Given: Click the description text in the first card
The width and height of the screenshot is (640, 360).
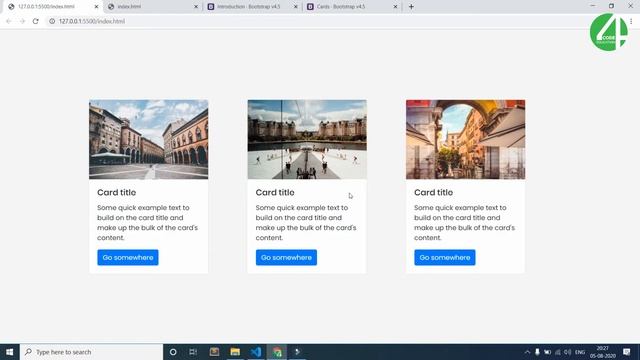Looking at the screenshot, I should click(x=147, y=222).
